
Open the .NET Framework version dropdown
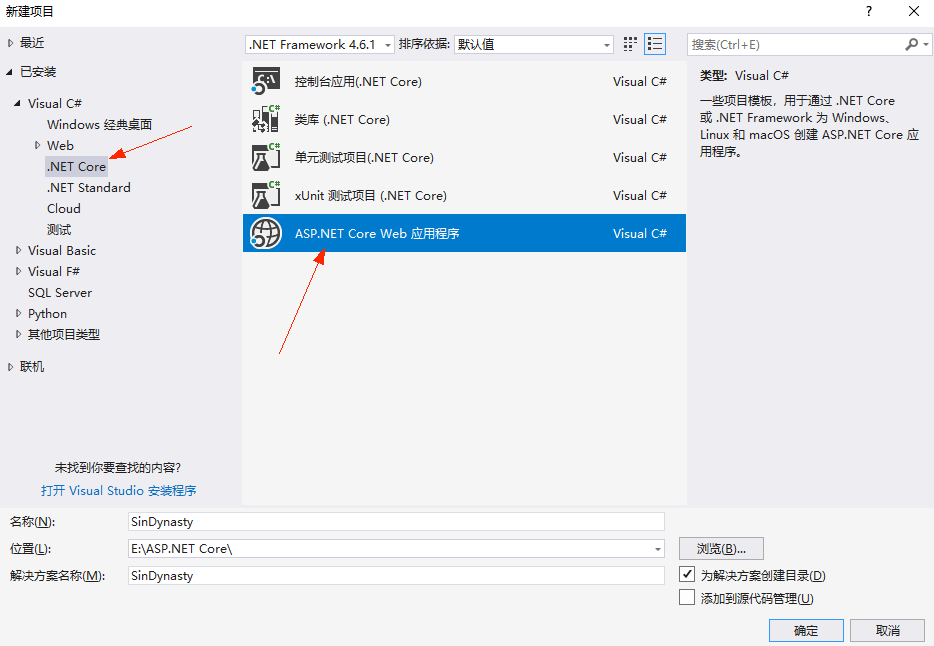[387, 45]
